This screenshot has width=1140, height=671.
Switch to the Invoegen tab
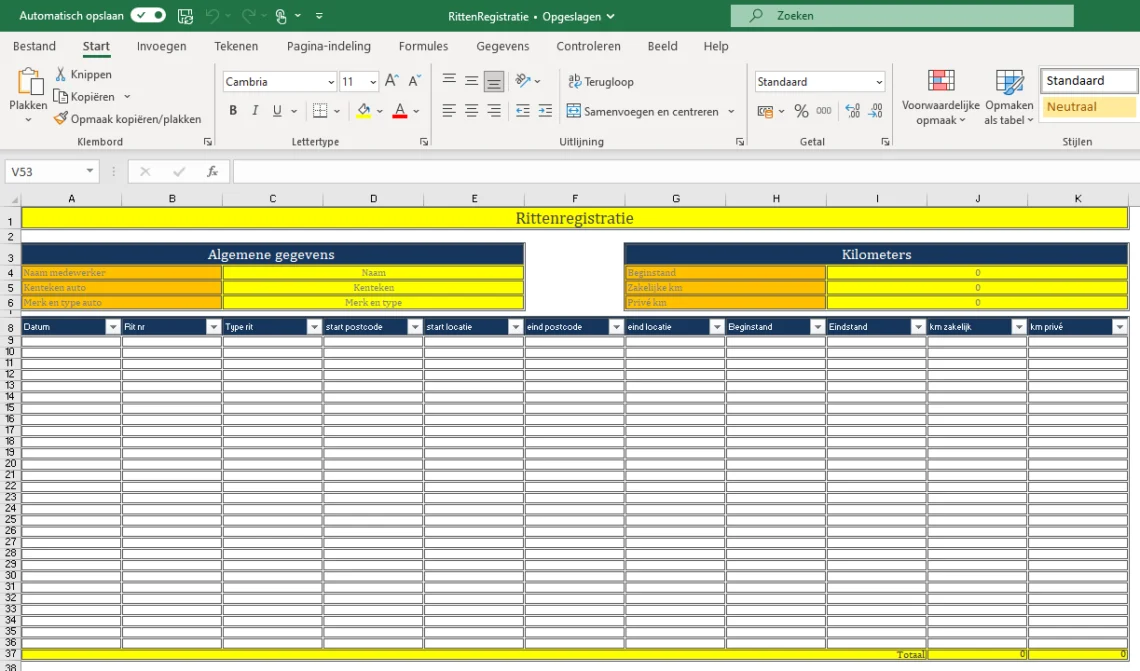[161, 46]
